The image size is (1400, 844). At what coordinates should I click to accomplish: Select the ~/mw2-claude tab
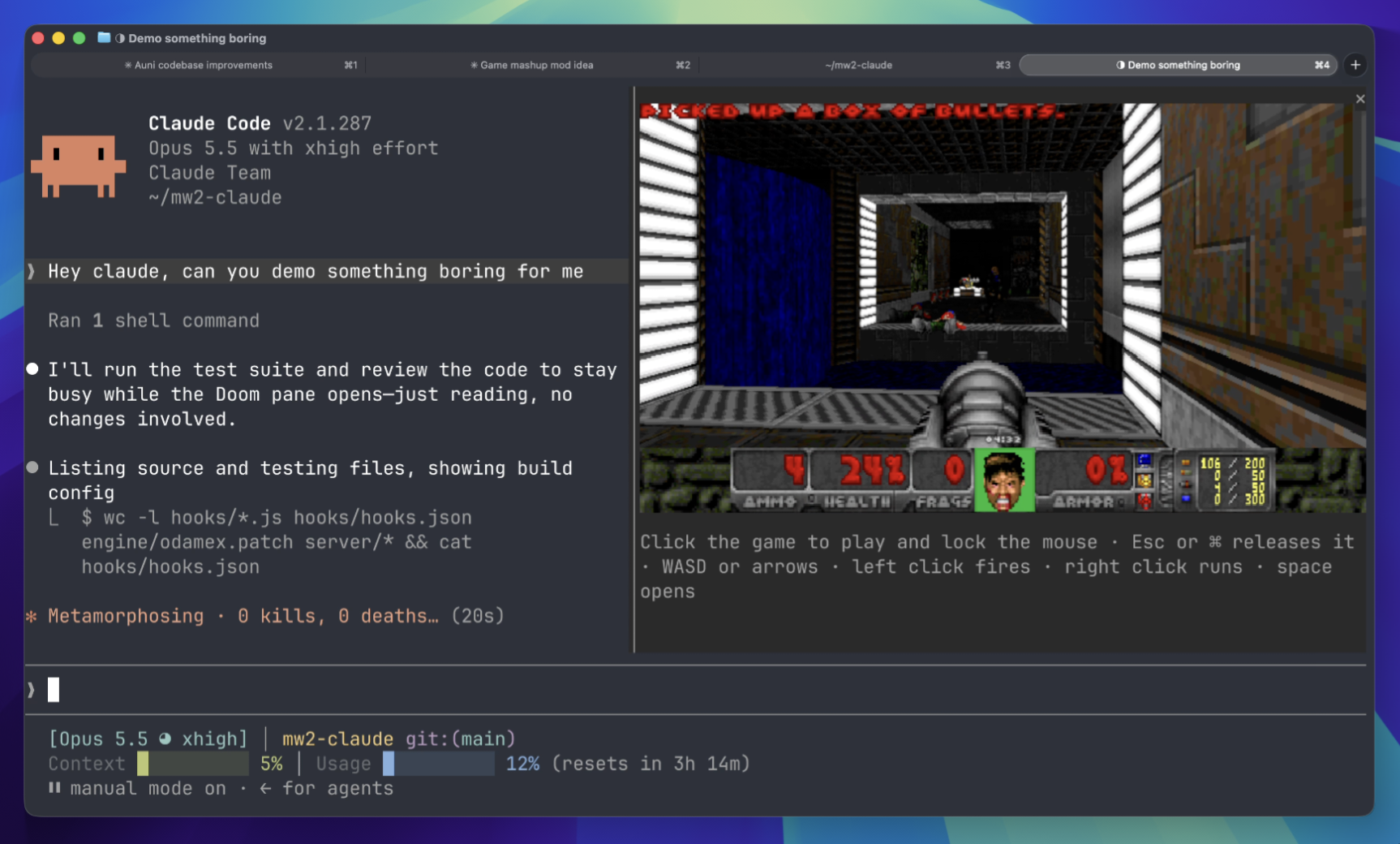click(x=858, y=65)
